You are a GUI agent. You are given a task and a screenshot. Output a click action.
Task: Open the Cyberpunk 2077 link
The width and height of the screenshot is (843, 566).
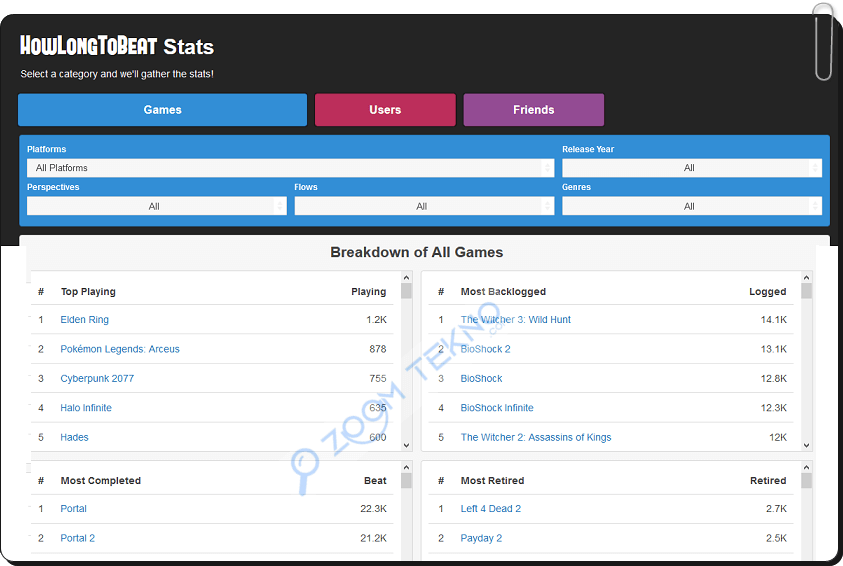(x=97, y=378)
